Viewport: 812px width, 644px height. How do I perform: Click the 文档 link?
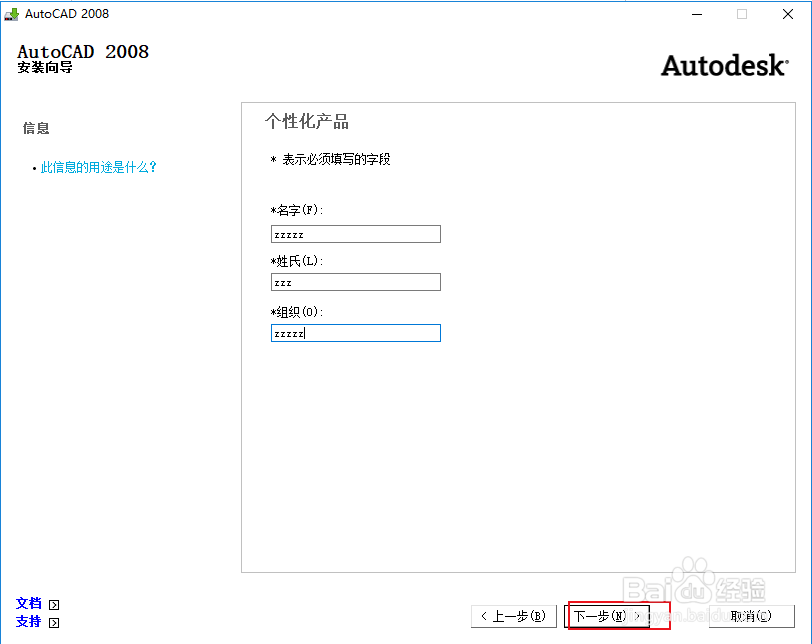[28, 603]
